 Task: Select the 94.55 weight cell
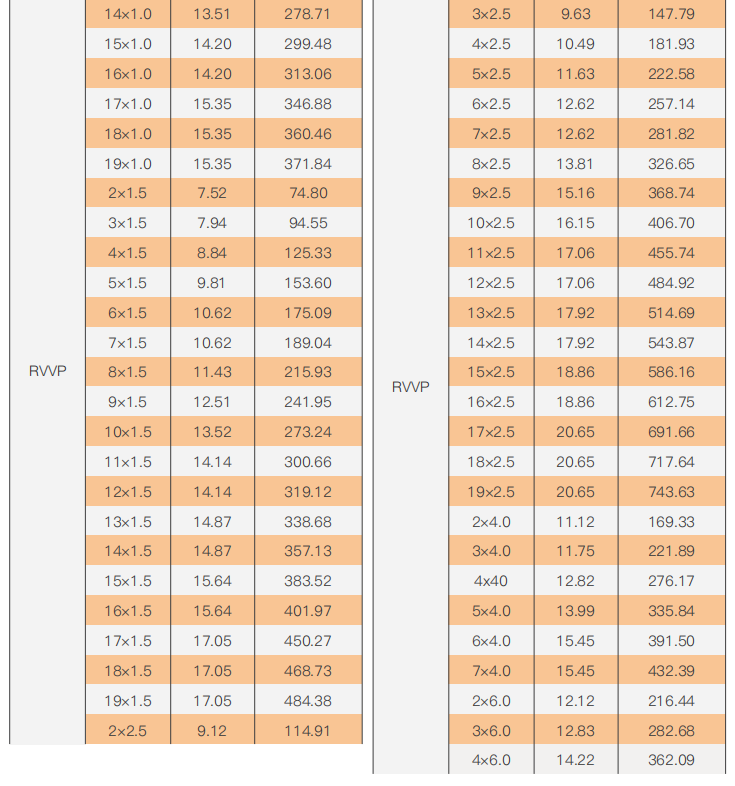(x=307, y=223)
